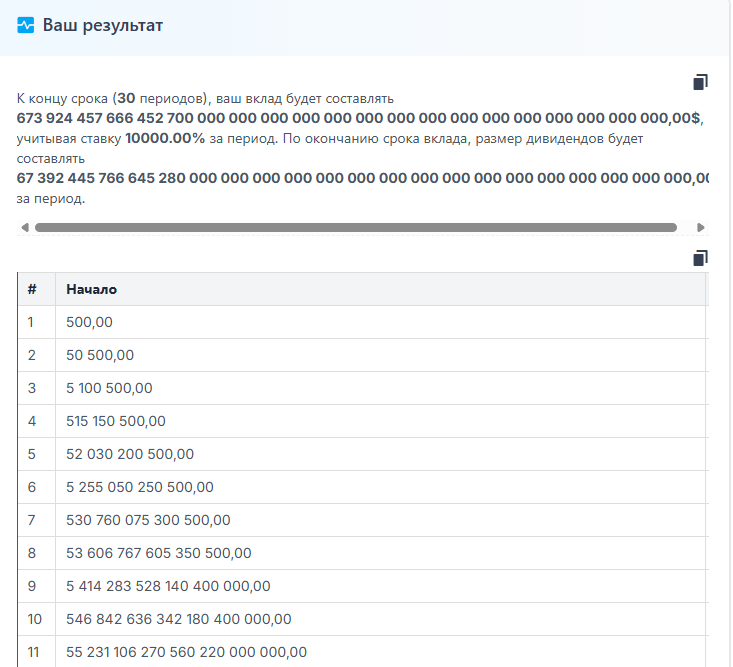The image size is (733, 667).
Task: Click row 5 value 52 030 200 500,00
Action: click(x=130, y=454)
